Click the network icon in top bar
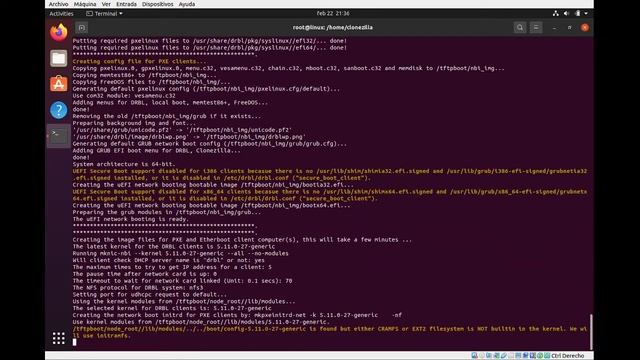The width and height of the screenshot is (640, 360). tap(556, 13)
